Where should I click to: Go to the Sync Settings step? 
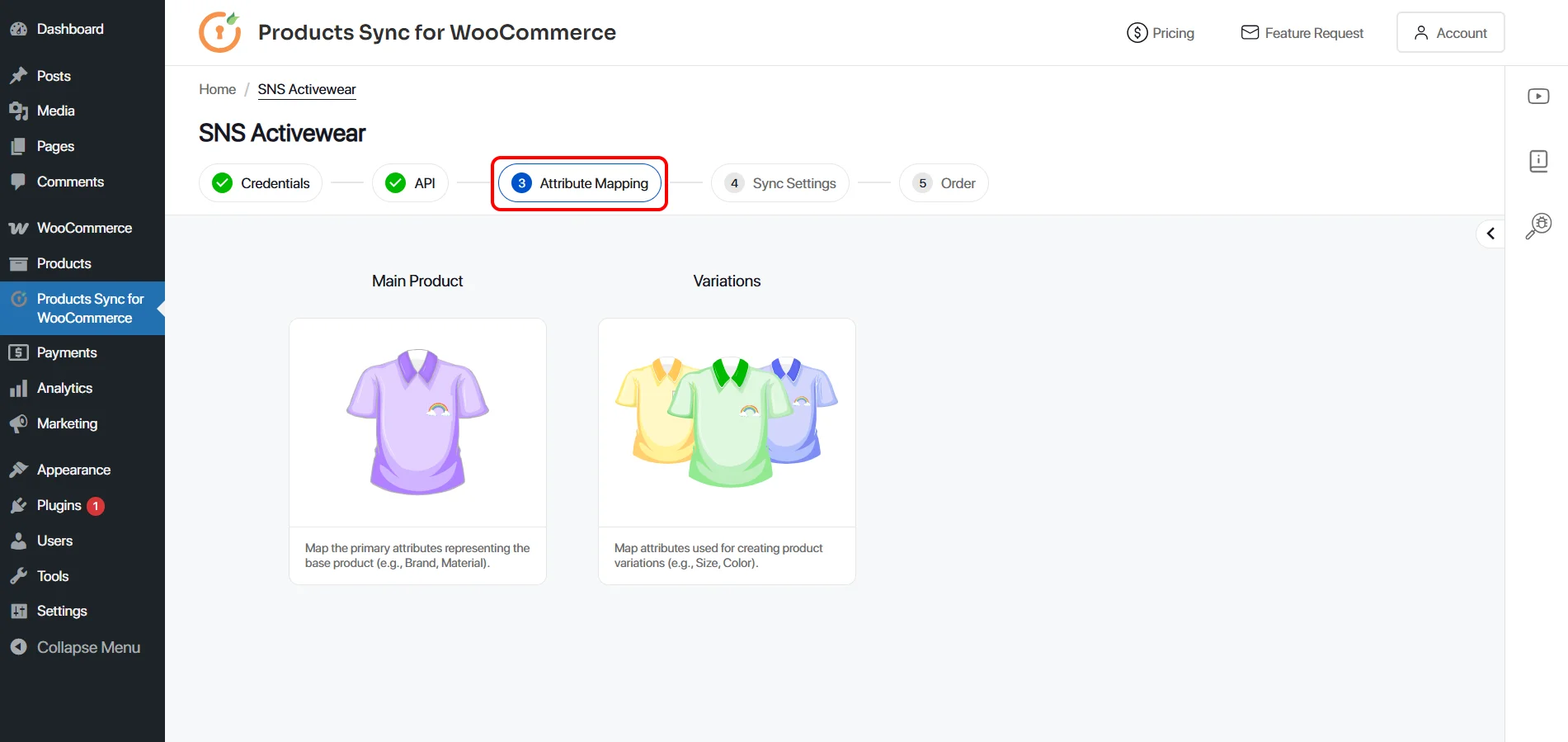[x=779, y=183]
